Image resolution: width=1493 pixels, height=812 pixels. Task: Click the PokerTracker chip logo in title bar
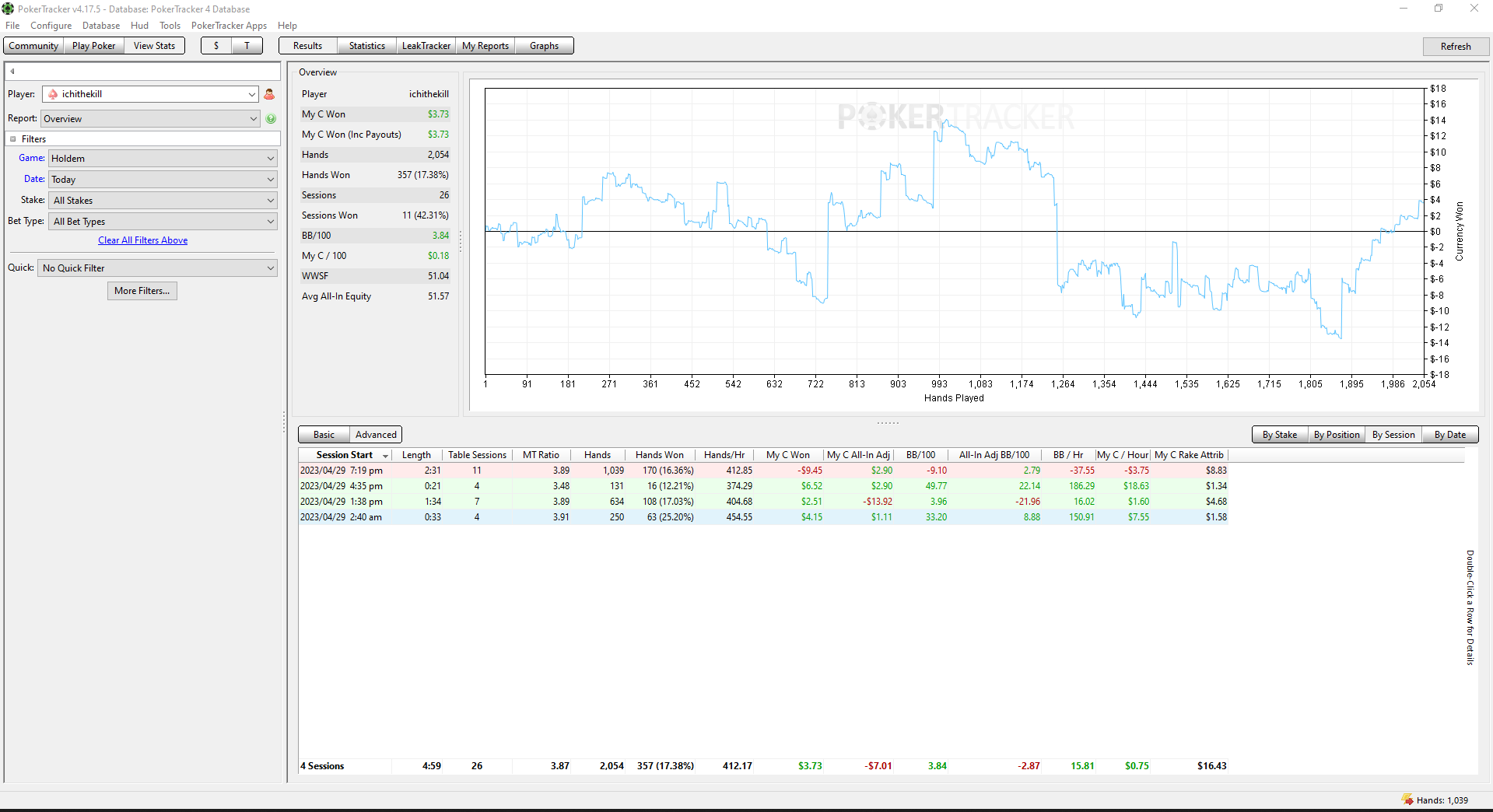[x=8, y=9]
